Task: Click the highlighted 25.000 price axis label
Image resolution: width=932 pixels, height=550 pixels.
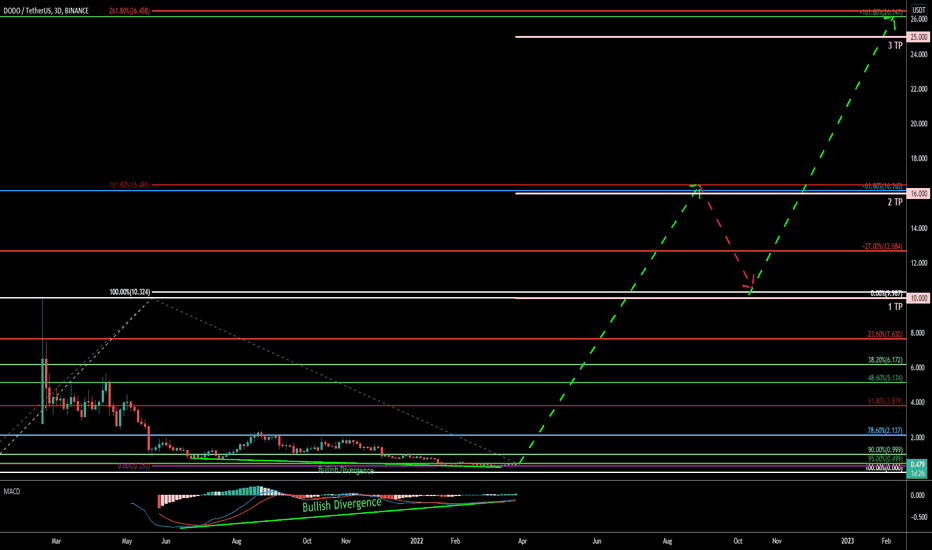Action: 919,37
